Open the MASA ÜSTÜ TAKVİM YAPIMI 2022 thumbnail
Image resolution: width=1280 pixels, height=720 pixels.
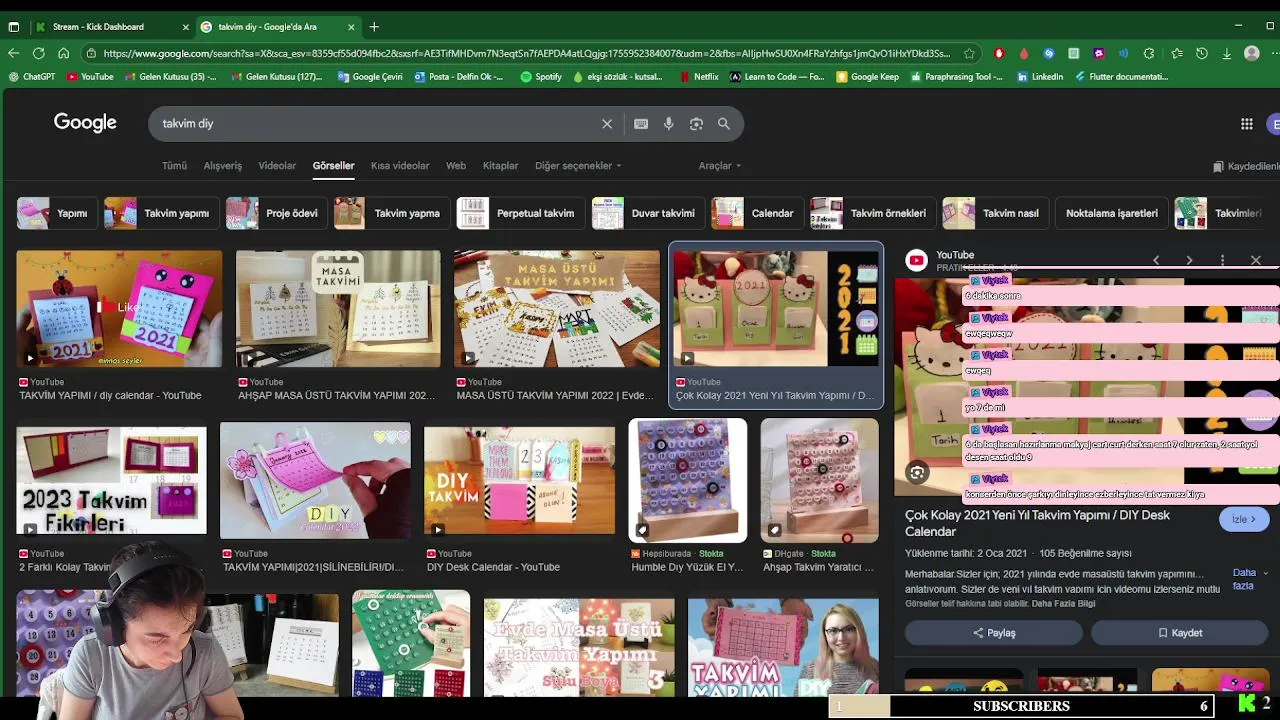click(x=557, y=309)
